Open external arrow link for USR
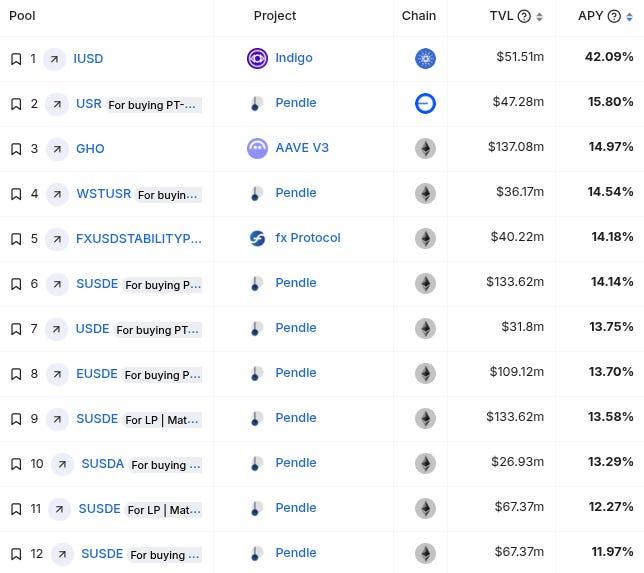Image resolution: width=644 pixels, height=573 pixels. click(x=57, y=104)
